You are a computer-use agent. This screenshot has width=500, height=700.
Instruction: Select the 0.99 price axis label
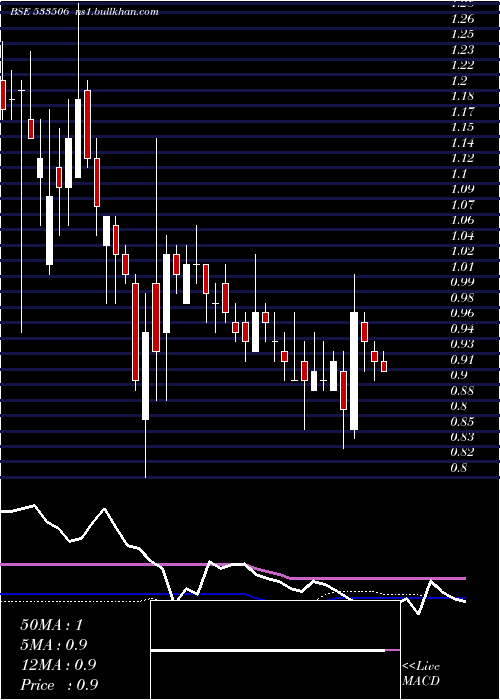click(x=462, y=282)
